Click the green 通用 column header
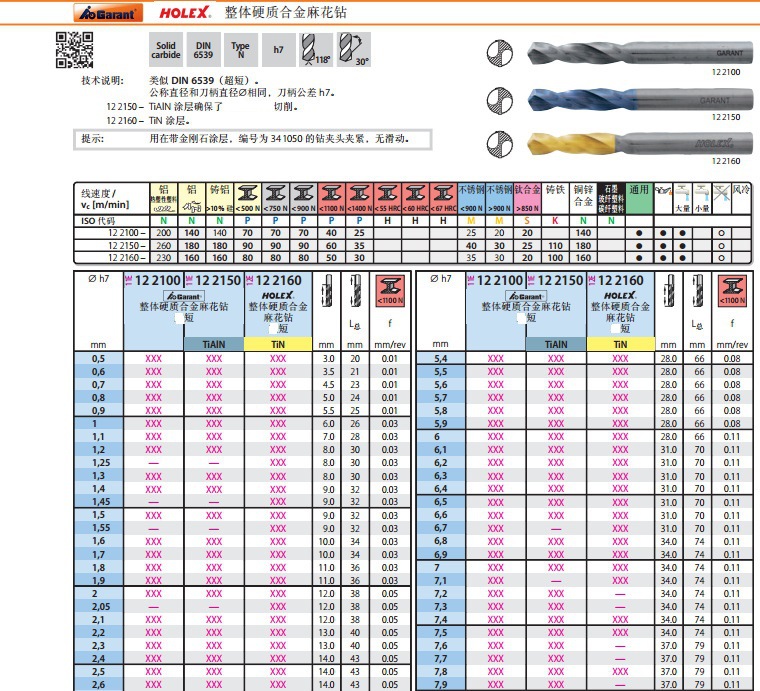Image resolution: width=760 pixels, height=691 pixels. coord(639,198)
